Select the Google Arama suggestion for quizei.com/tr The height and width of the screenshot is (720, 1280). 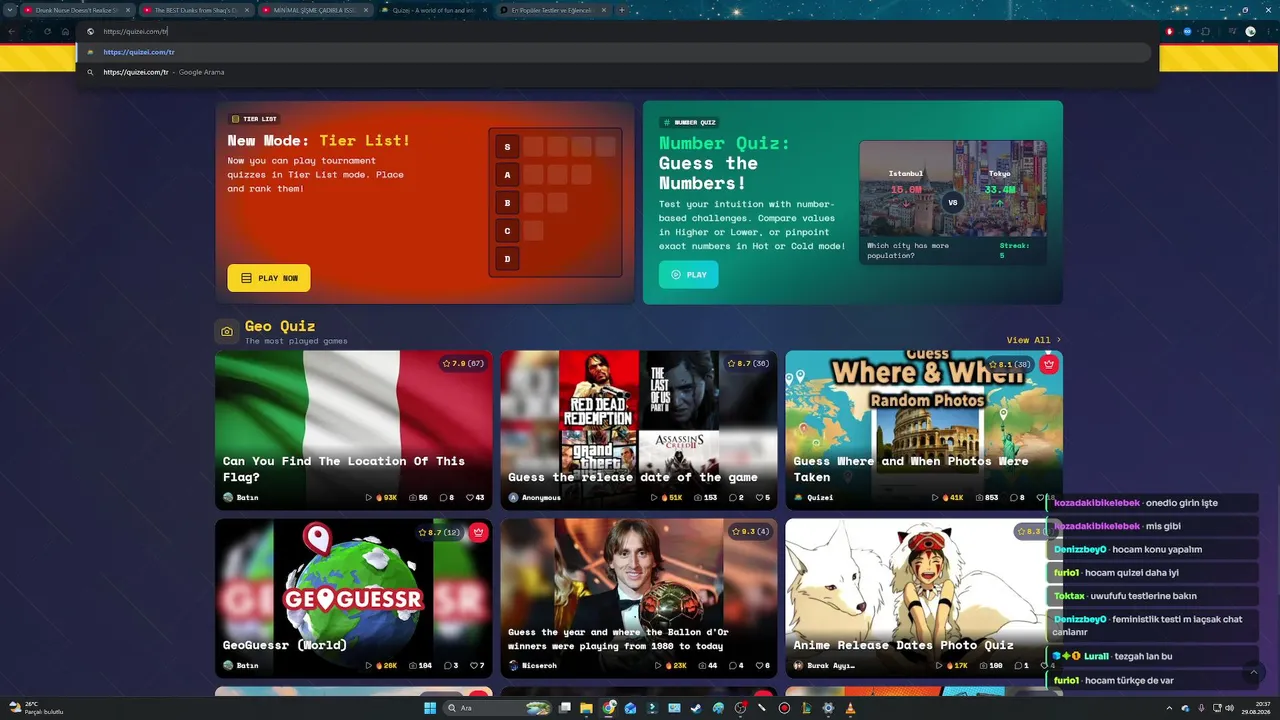[618, 72]
